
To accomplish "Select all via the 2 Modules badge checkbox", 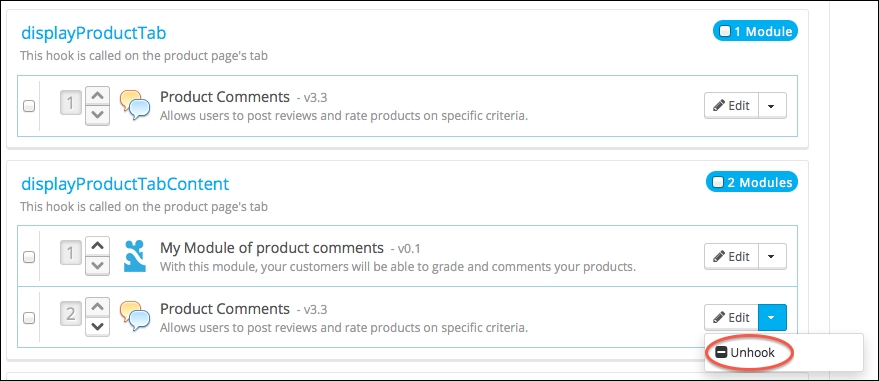I will click(x=718, y=182).
